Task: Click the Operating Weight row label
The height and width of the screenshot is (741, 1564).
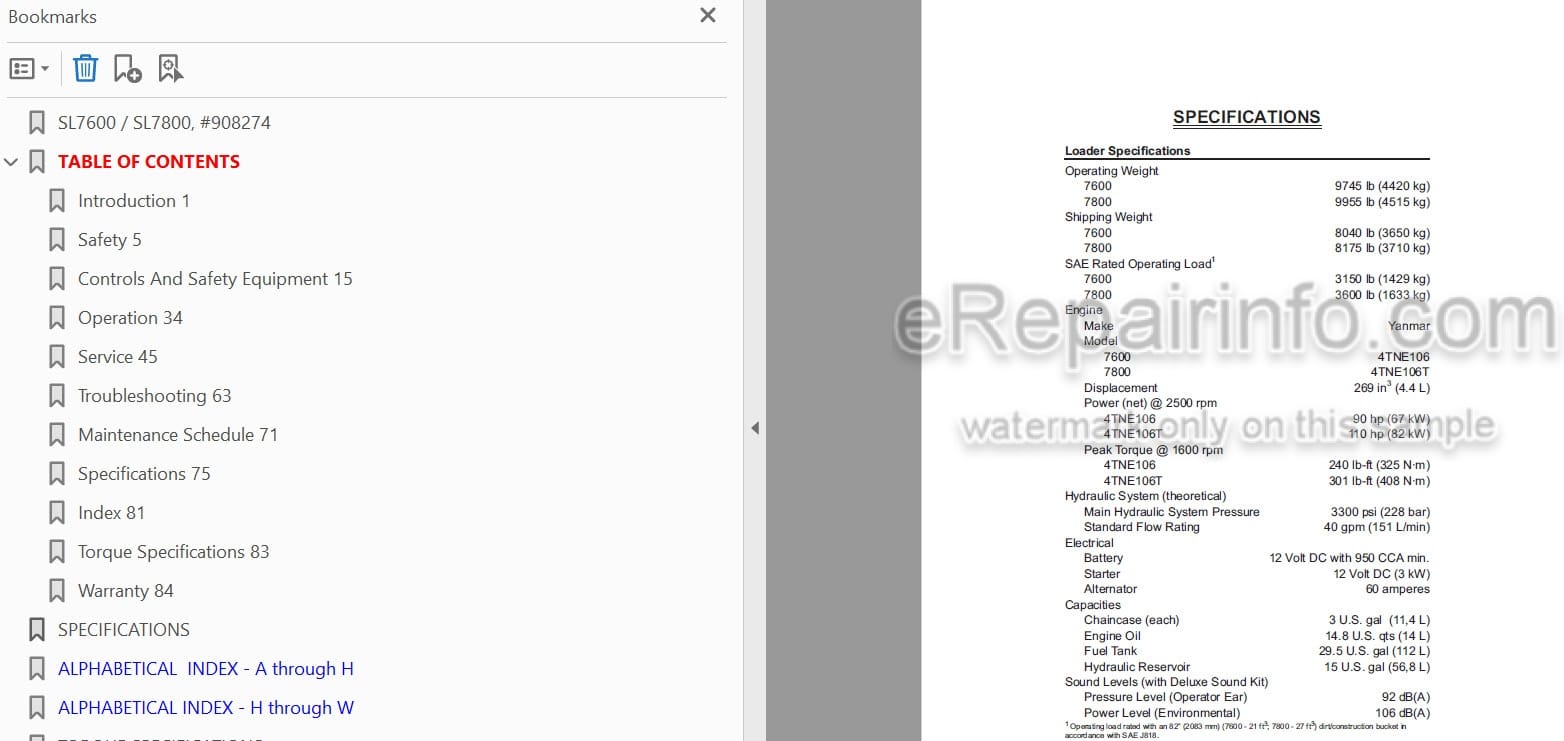Action: pos(1111,171)
